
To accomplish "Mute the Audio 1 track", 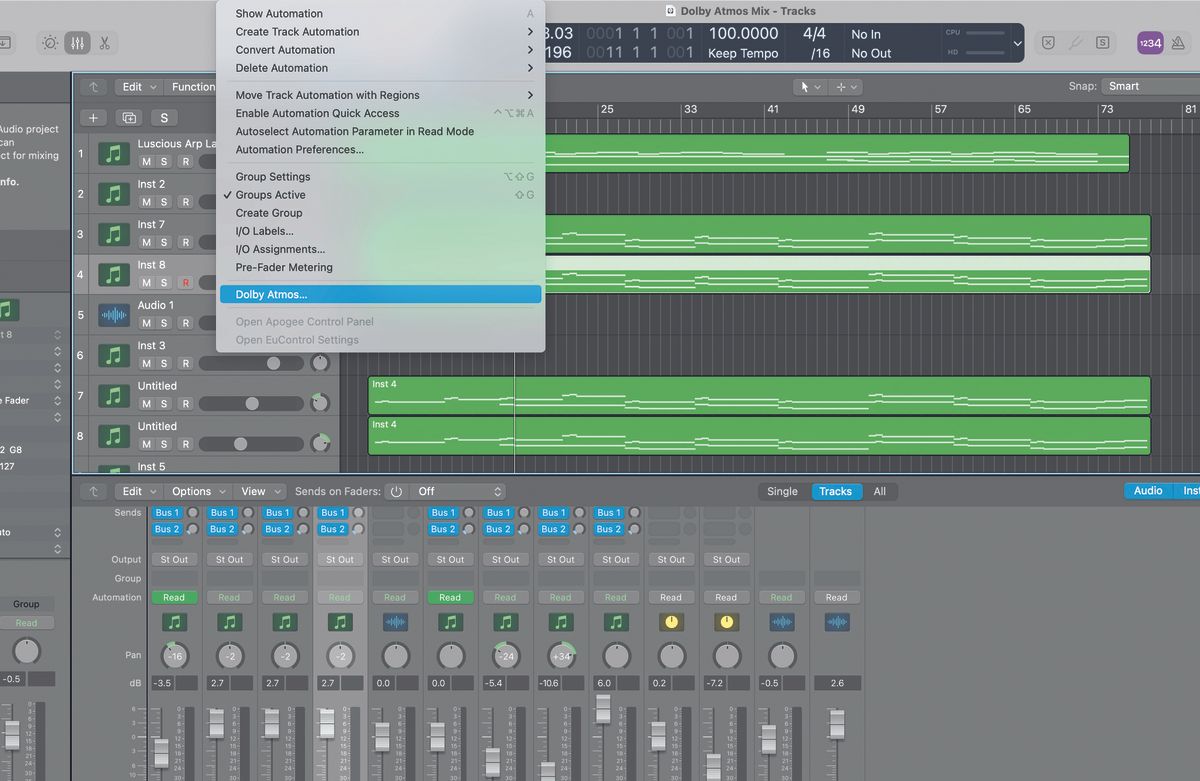I will click(x=146, y=323).
